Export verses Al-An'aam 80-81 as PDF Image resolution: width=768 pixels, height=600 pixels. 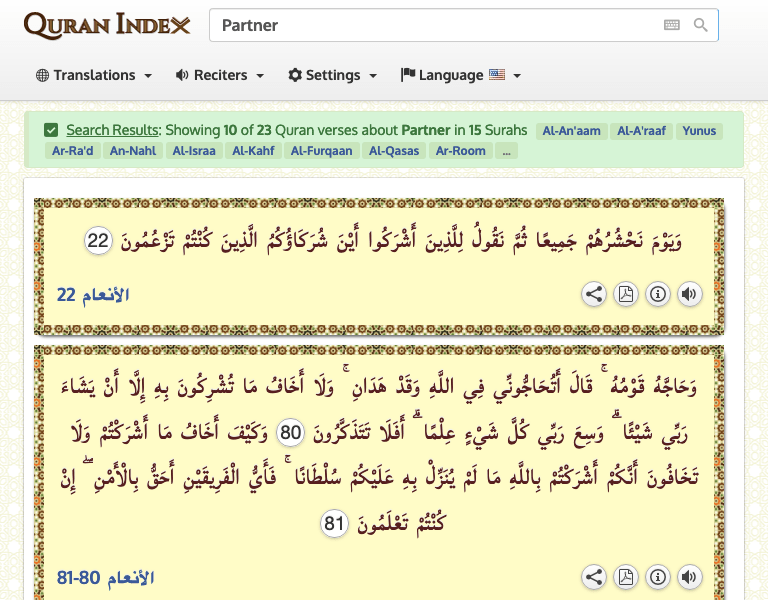tap(626, 577)
